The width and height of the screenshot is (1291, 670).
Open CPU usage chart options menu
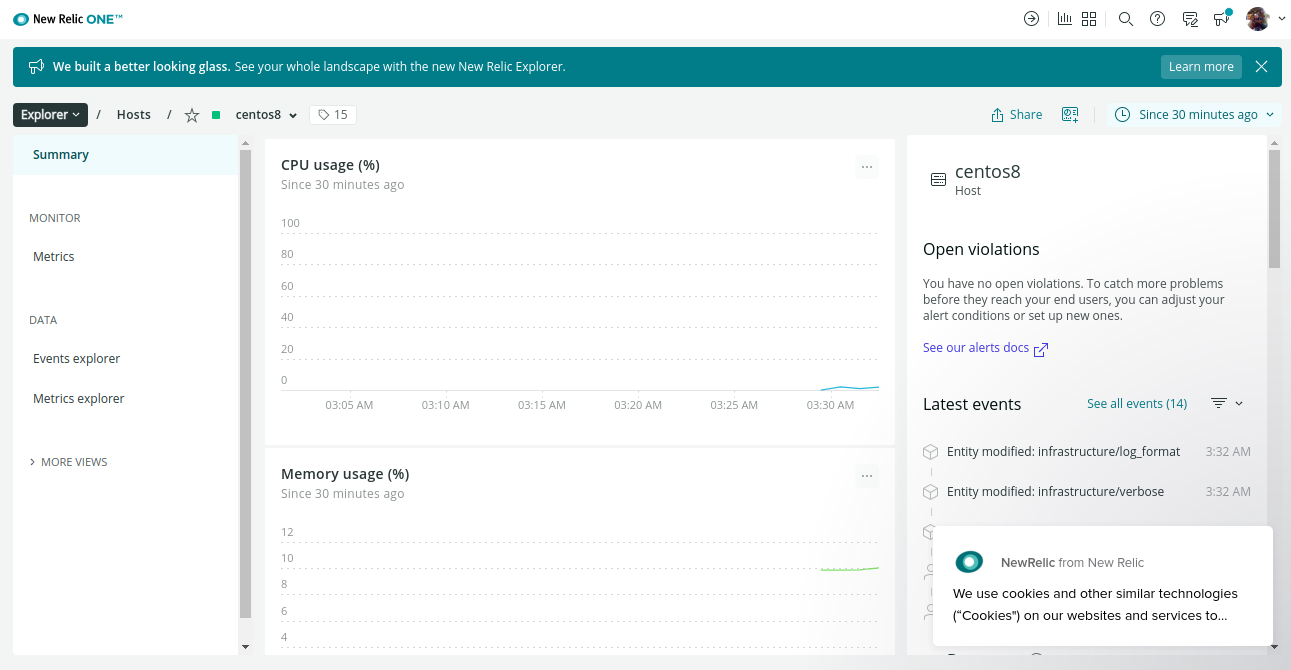pos(867,167)
